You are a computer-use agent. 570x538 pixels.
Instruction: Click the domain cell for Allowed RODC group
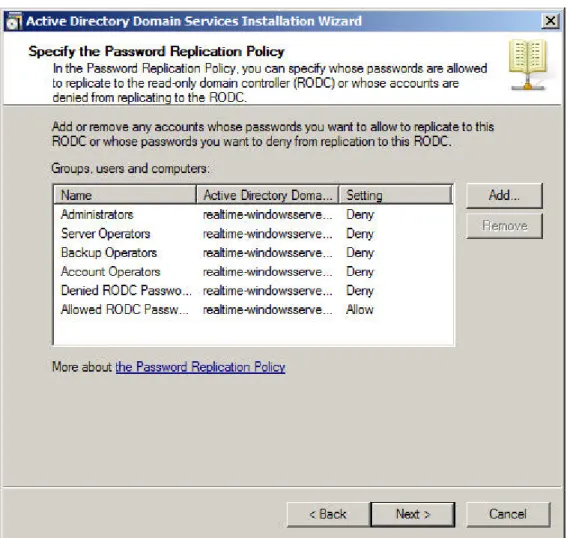(268, 309)
